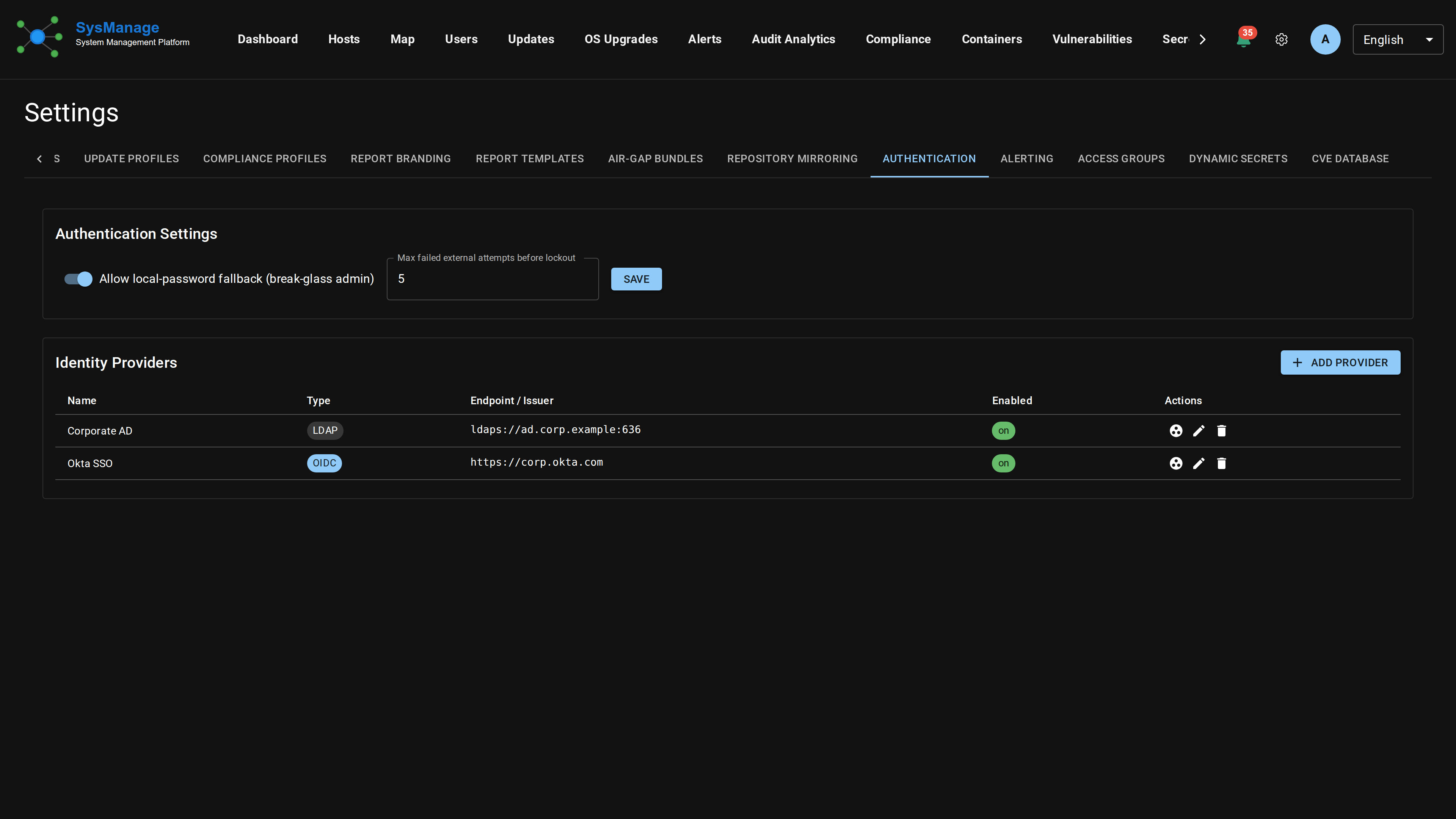Viewport: 1456px width, 819px height.
Task: Test connection for Okta SSO provider
Action: tap(1176, 463)
